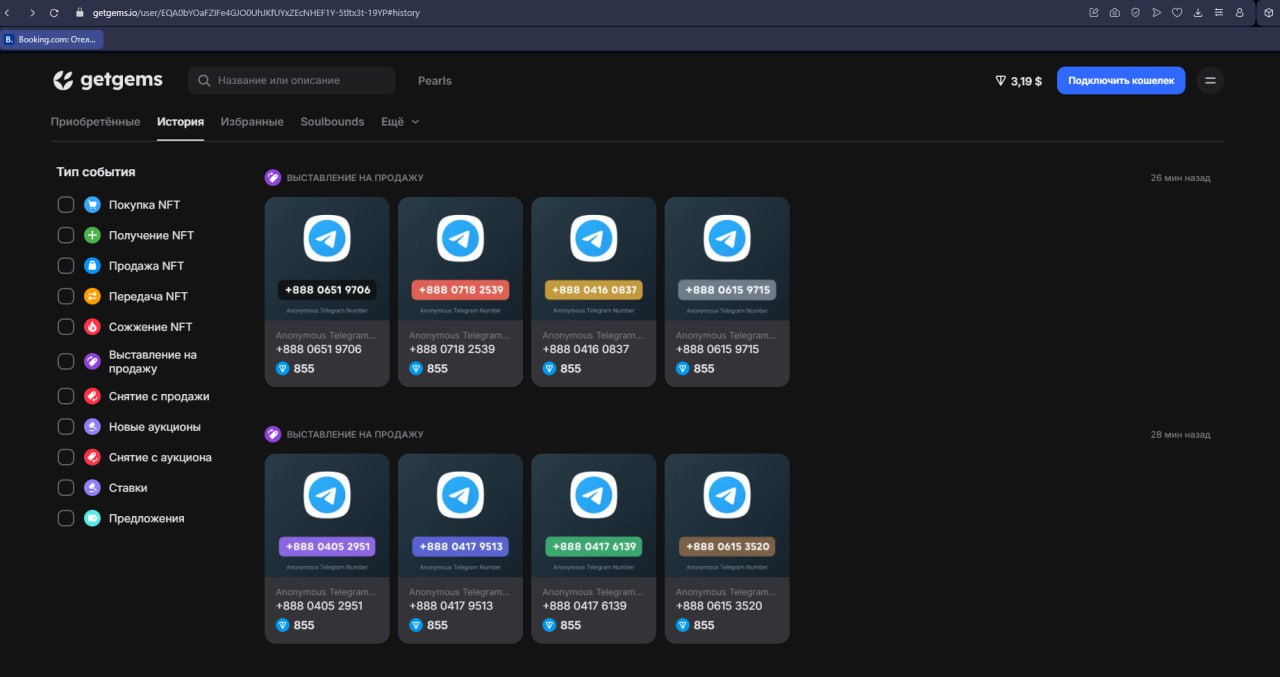Click the flame icon next to Сожжение NFT
The image size is (1280, 677).
coord(92,327)
